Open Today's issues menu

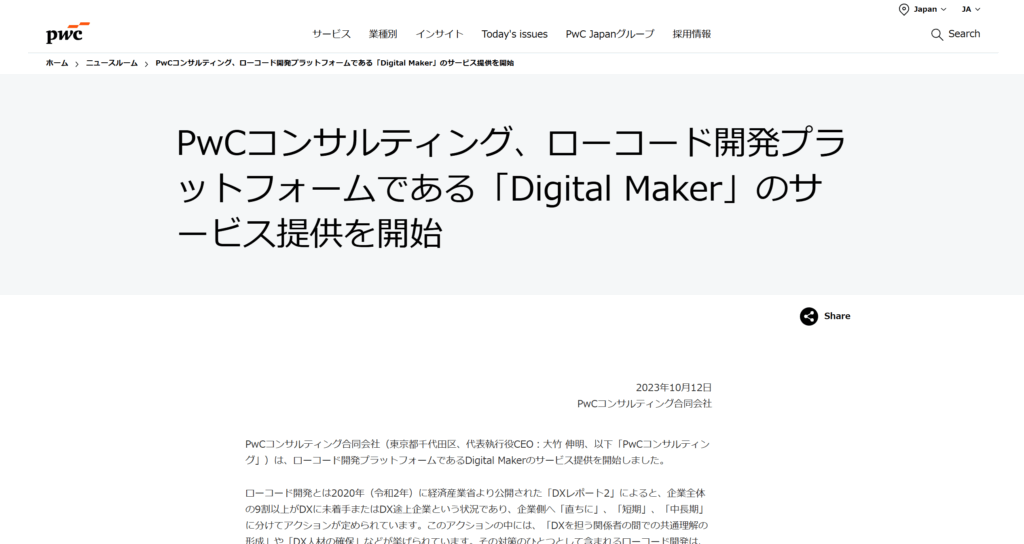515,34
